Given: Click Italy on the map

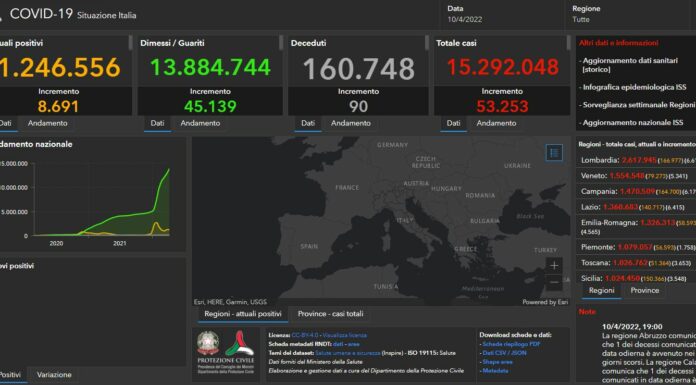Looking at the screenshot, I should click(x=404, y=220).
